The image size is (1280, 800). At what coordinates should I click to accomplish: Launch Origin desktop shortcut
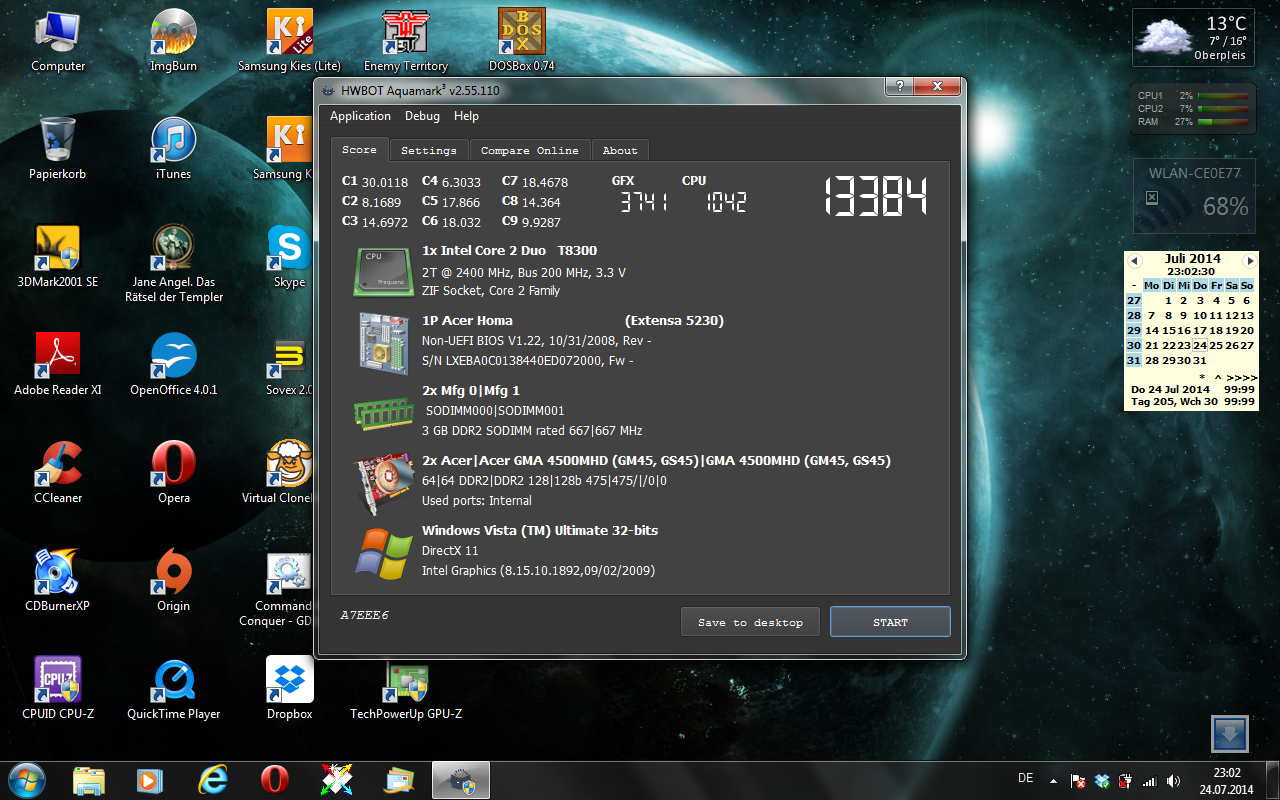click(x=173, y=580)
